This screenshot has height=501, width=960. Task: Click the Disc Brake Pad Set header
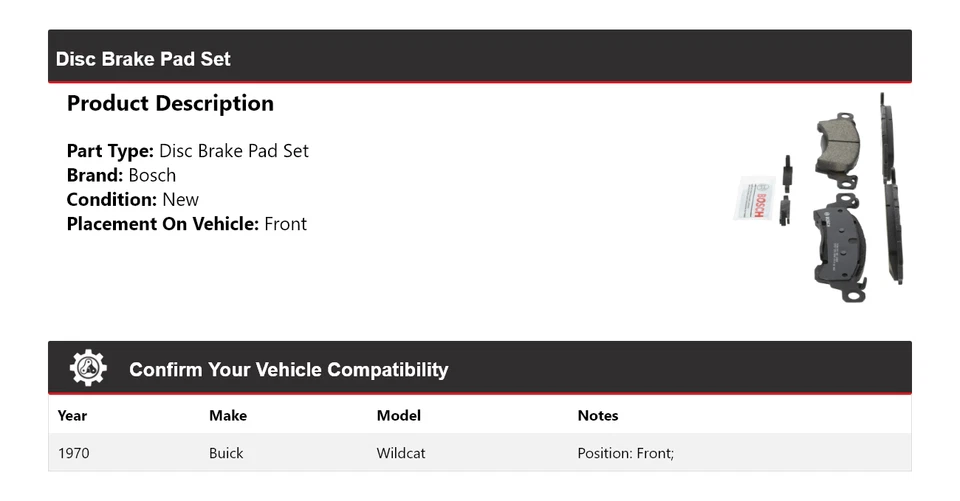point(143,59)
